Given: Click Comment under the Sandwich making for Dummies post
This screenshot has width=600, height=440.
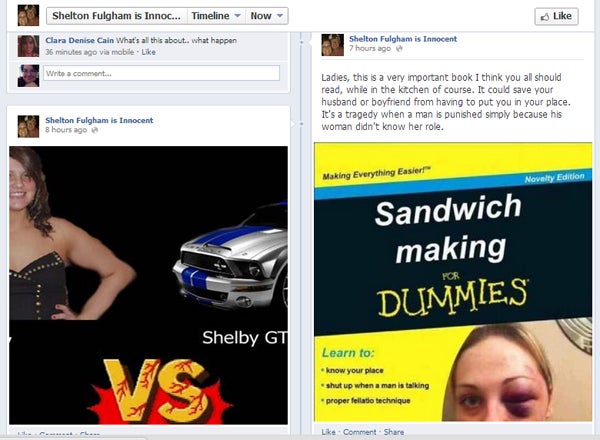Looking at the screenshot, I should point(359,432).
